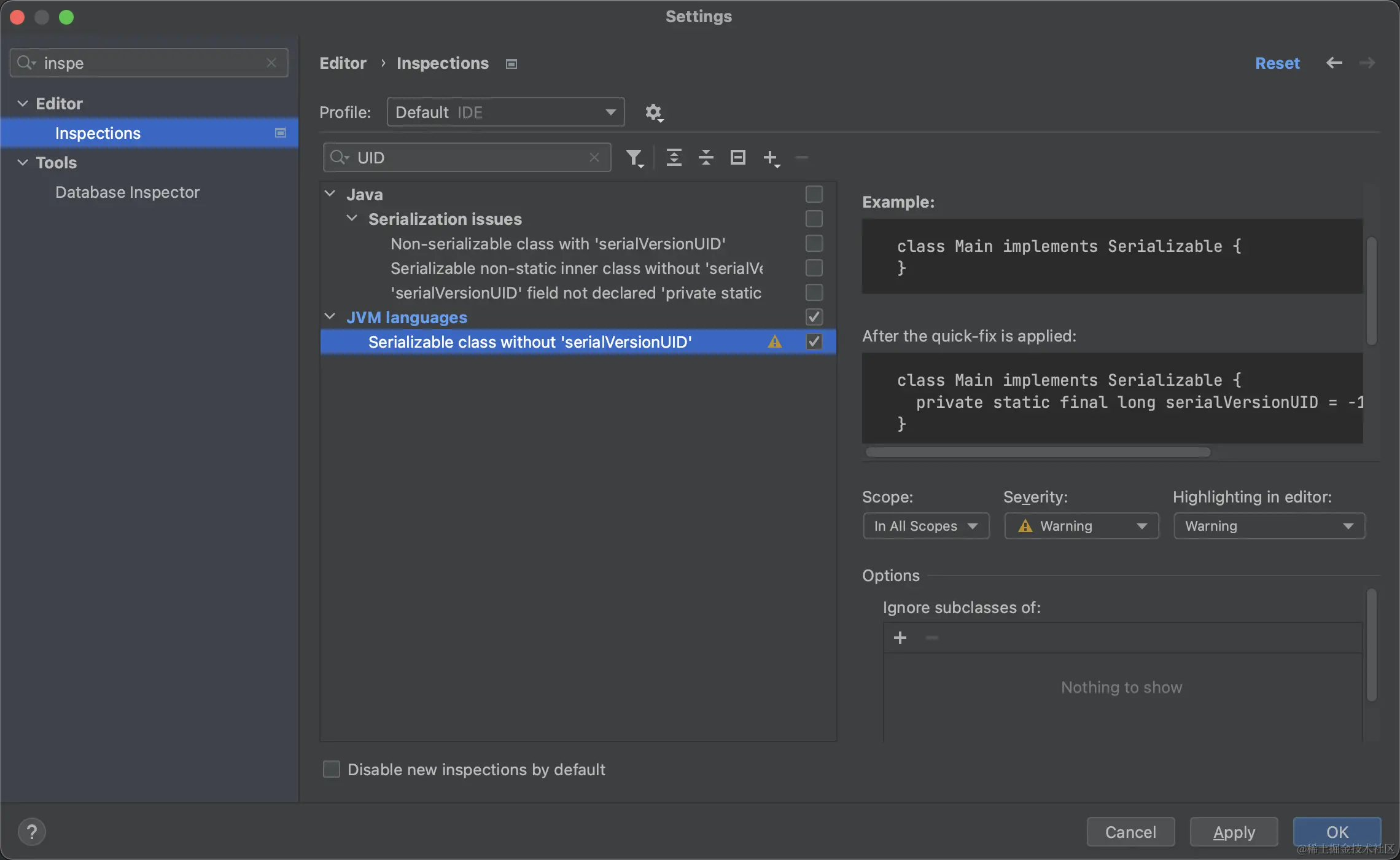Enable Non-serializable class with 'serialVersionUID' inspection

[x=814, y=244]
